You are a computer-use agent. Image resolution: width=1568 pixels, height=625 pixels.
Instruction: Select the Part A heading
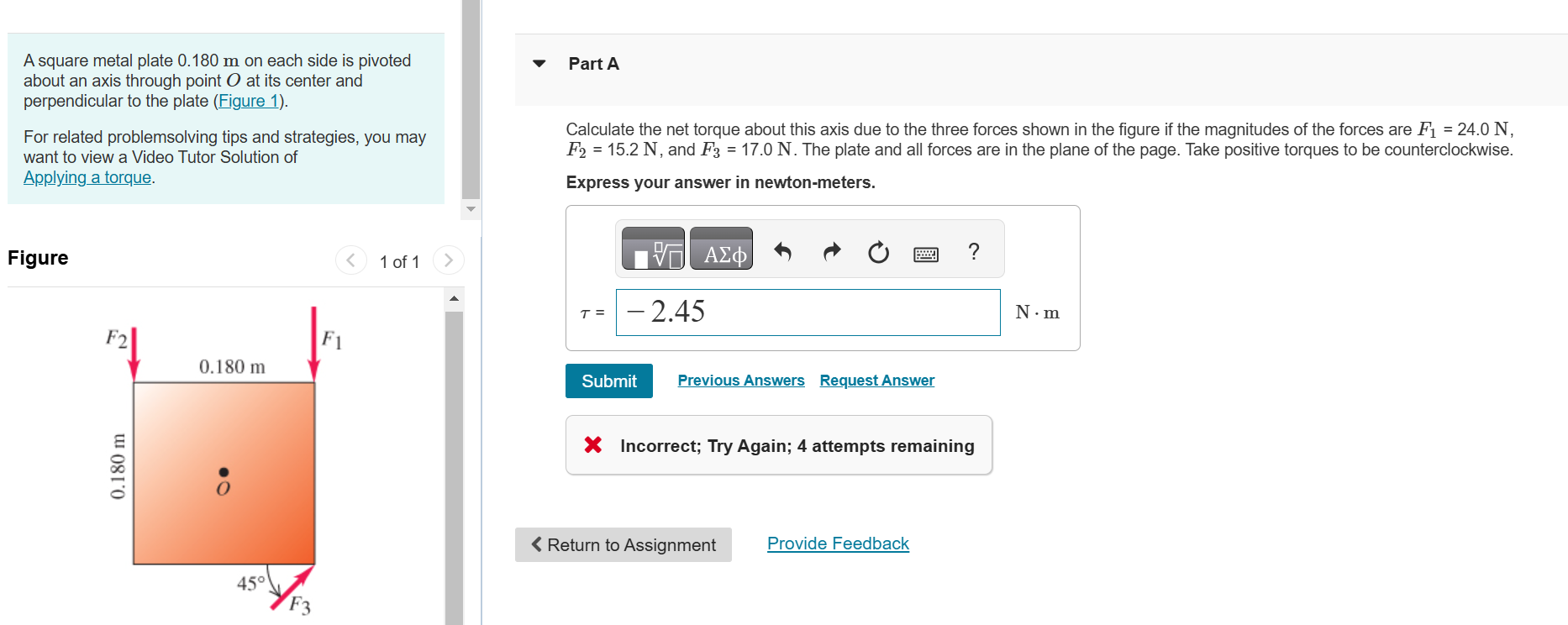coord(593,63)
